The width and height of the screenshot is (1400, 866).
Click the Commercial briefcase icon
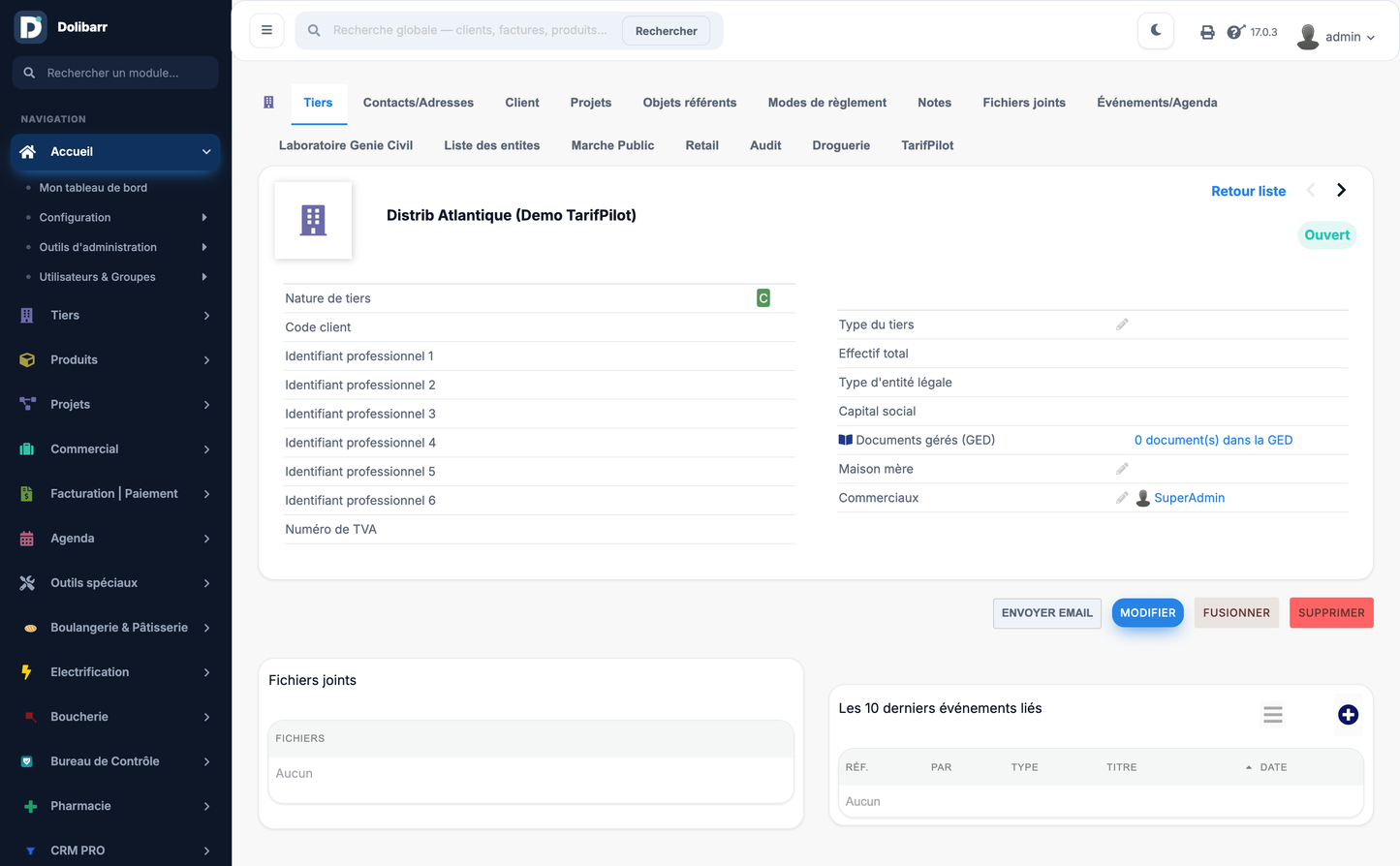[27, 449]
